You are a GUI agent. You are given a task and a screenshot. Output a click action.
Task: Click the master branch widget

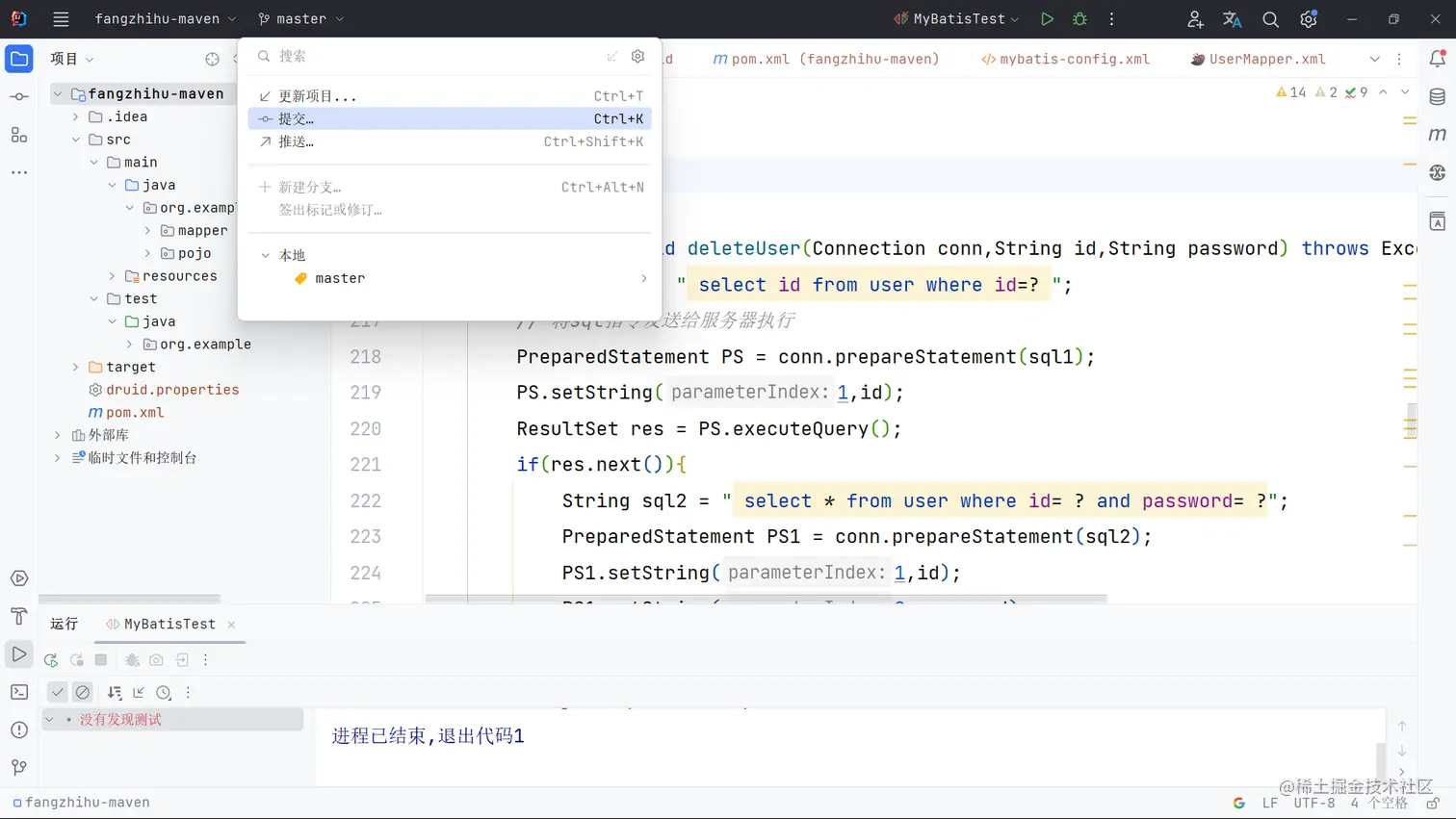[300, 19]
